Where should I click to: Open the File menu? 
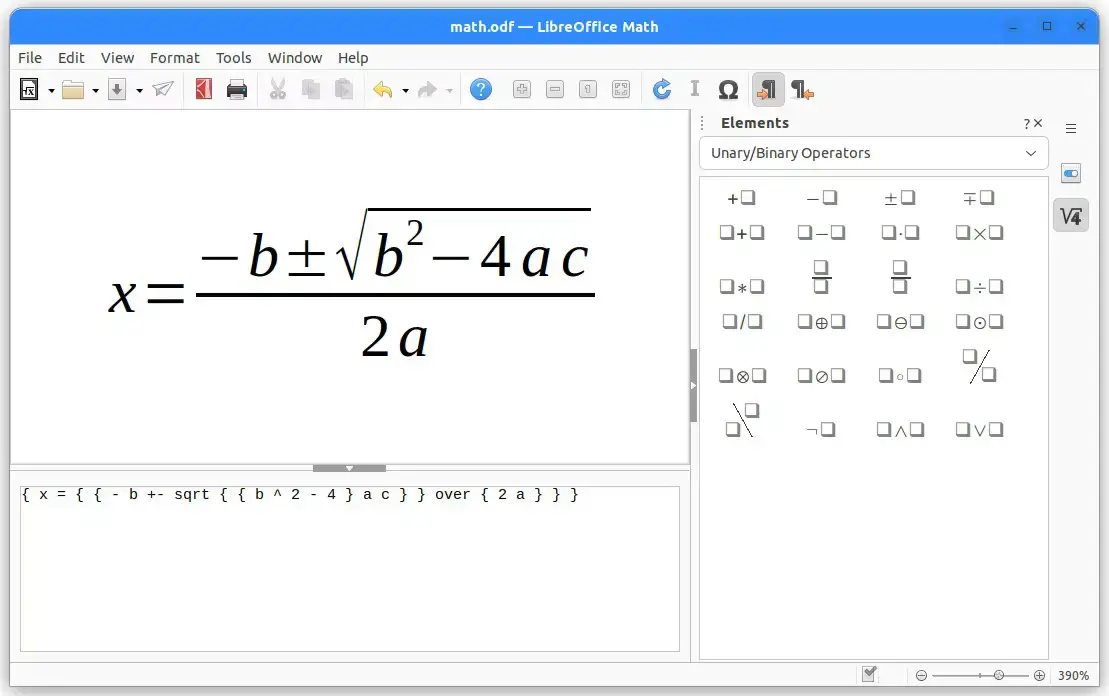[x=30, y=58]
